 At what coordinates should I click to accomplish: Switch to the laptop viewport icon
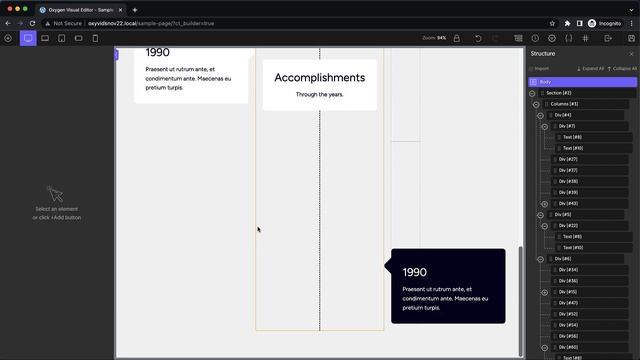(45, 38)
